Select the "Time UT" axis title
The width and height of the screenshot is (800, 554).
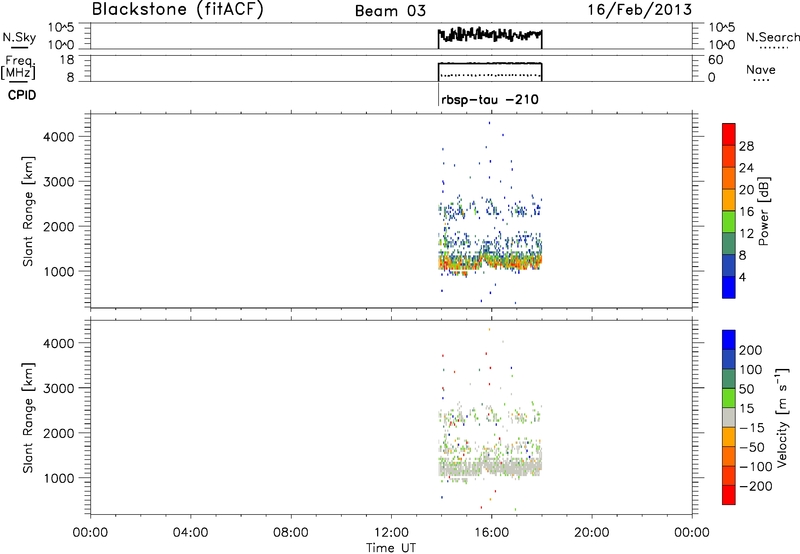(391, 547)
